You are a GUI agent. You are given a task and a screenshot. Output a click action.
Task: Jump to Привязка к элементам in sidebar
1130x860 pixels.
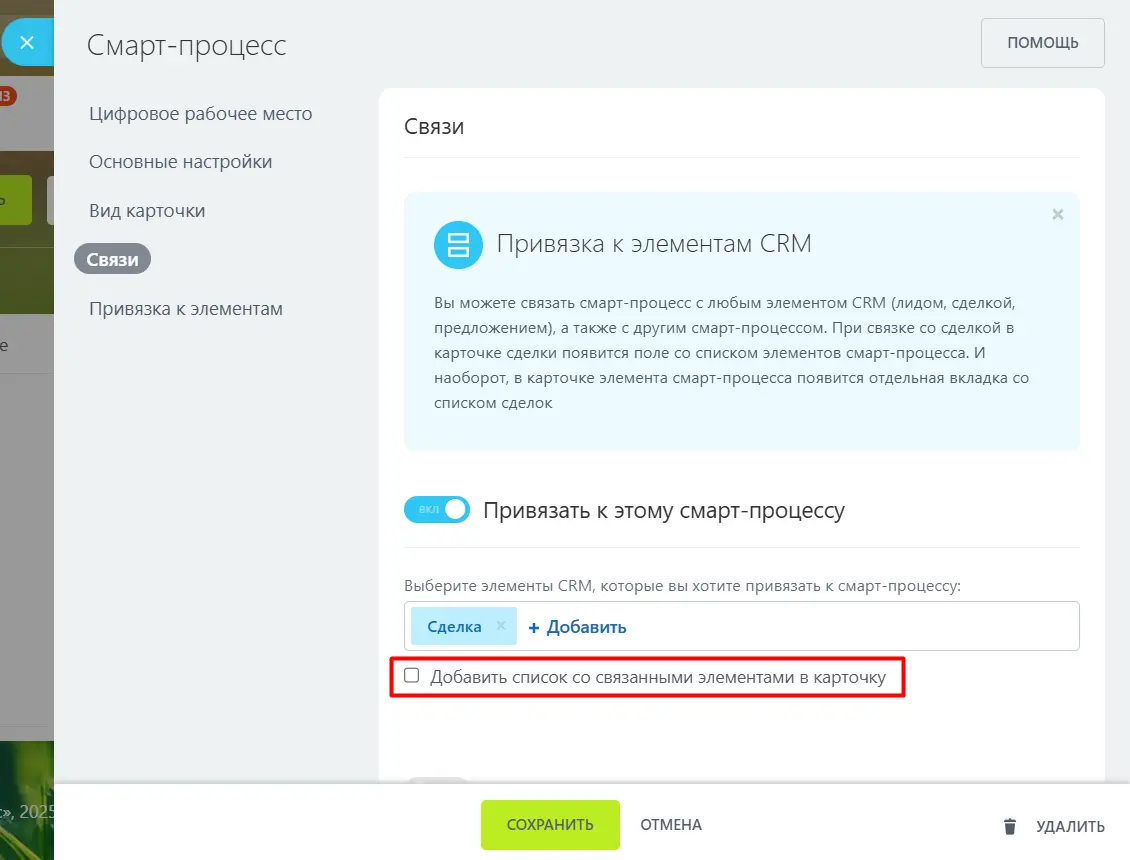click(186, 309)
